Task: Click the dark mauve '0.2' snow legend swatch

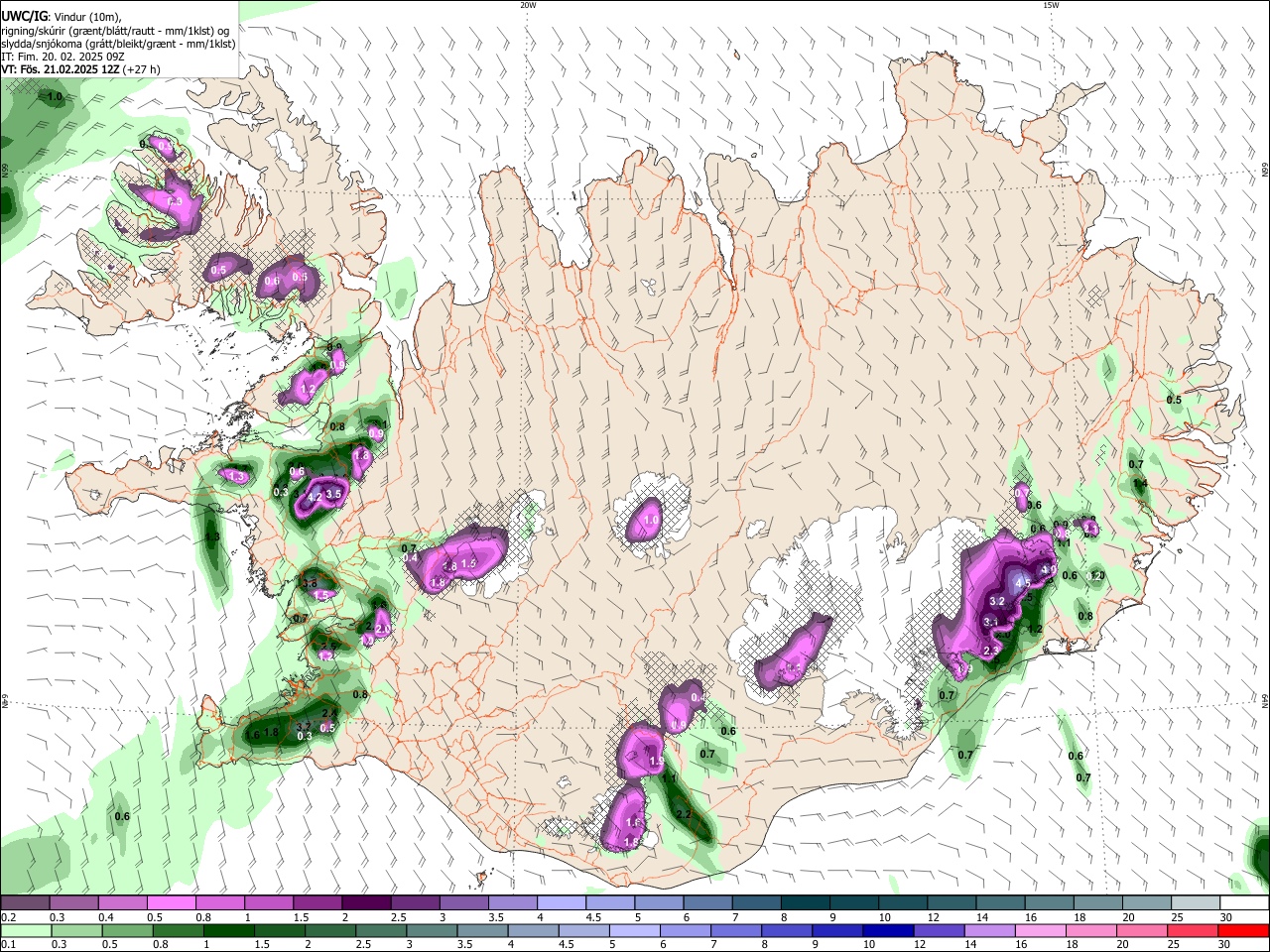Action: point(25,904)
